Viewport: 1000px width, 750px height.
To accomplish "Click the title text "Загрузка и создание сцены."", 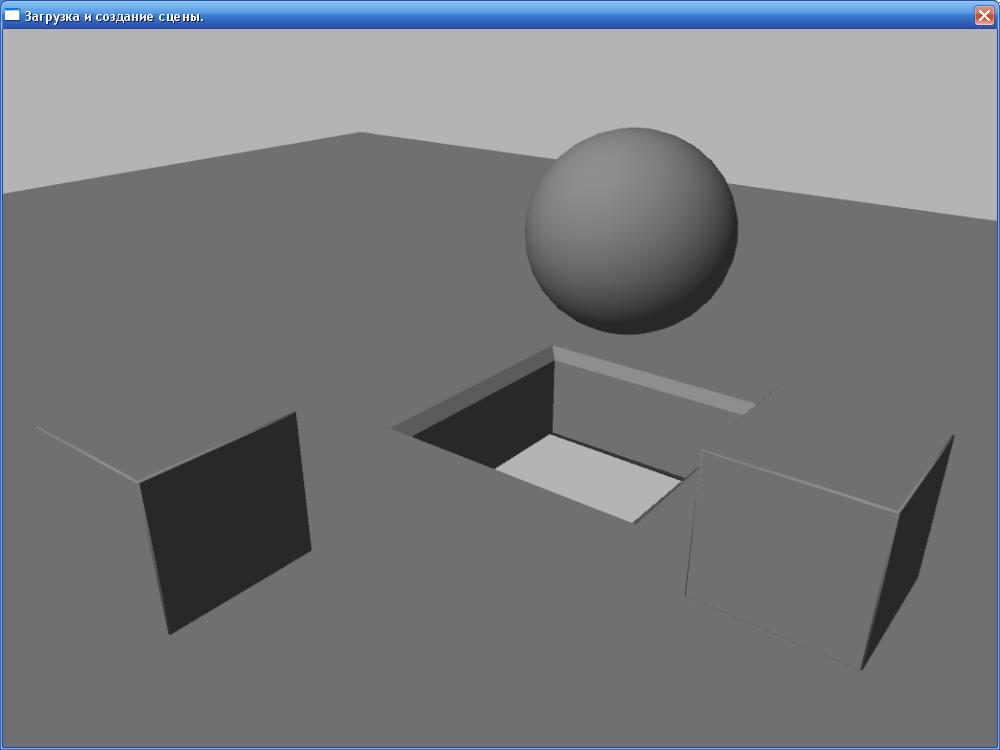I will (114, 17).
